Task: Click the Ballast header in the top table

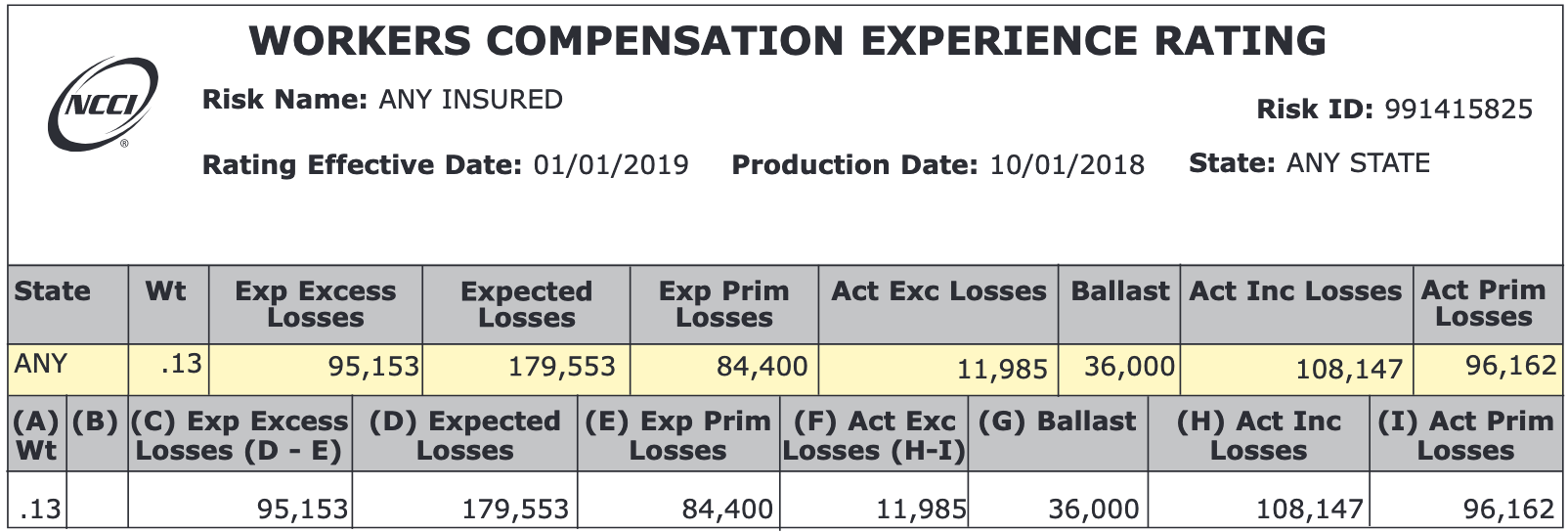Action: pyautogui.click(x=1119, y=291)
